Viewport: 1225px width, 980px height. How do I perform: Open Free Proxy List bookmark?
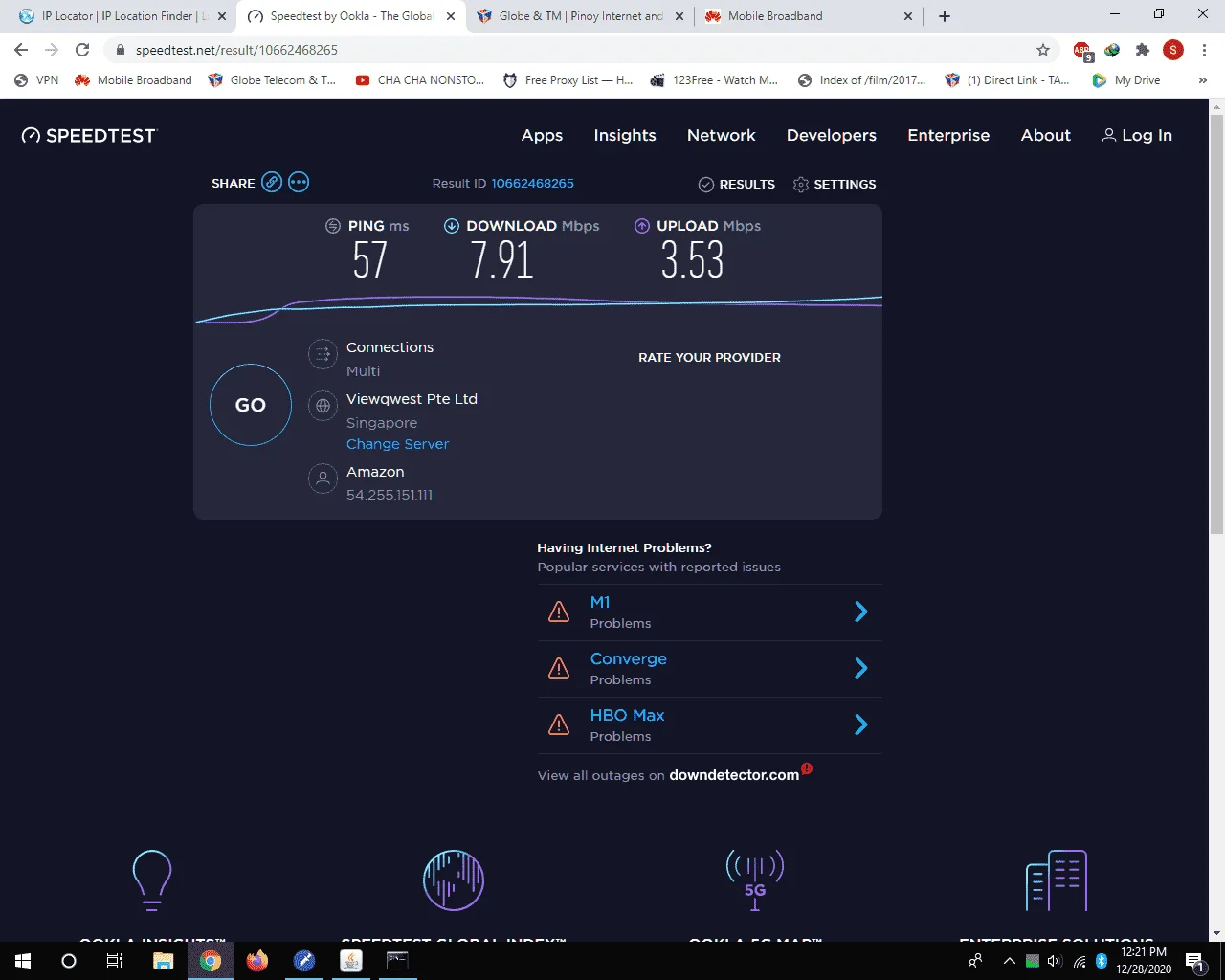[568, 80]
